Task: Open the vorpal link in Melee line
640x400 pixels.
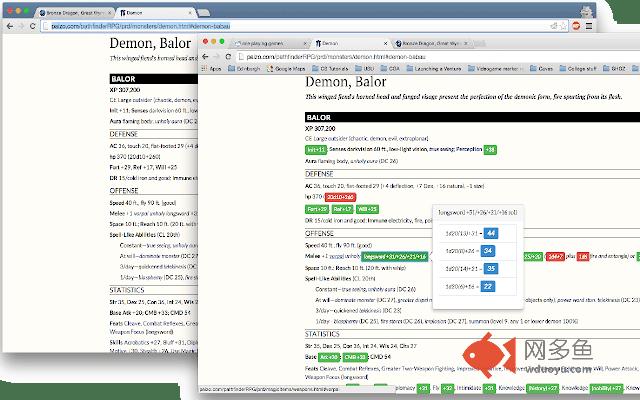Action: (336, 256)
